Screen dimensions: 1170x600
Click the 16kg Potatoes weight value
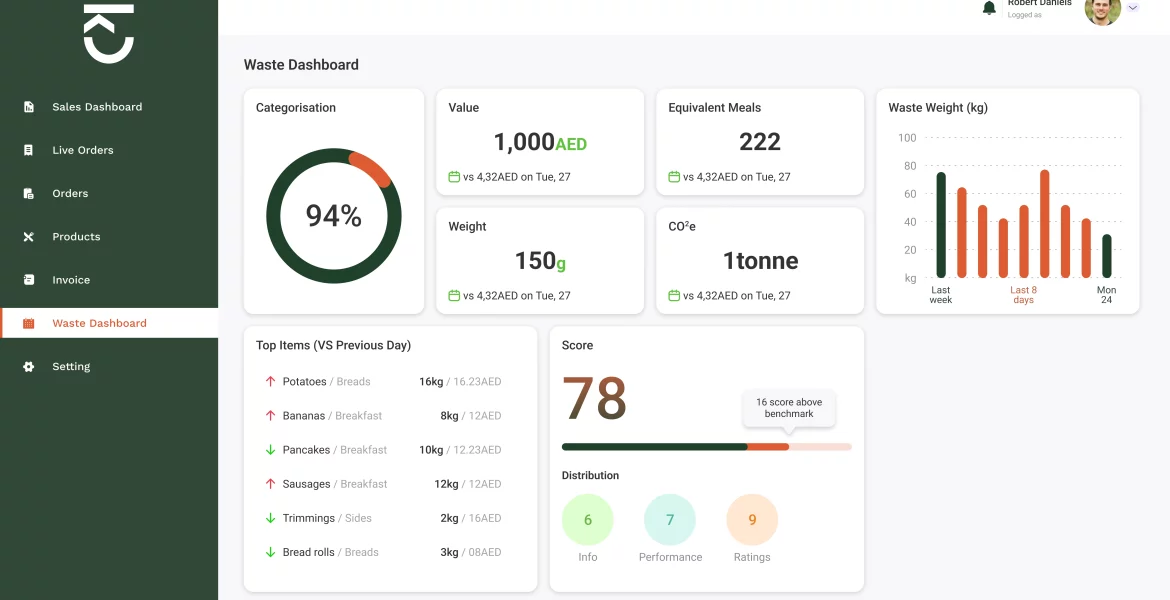(431, 381)
